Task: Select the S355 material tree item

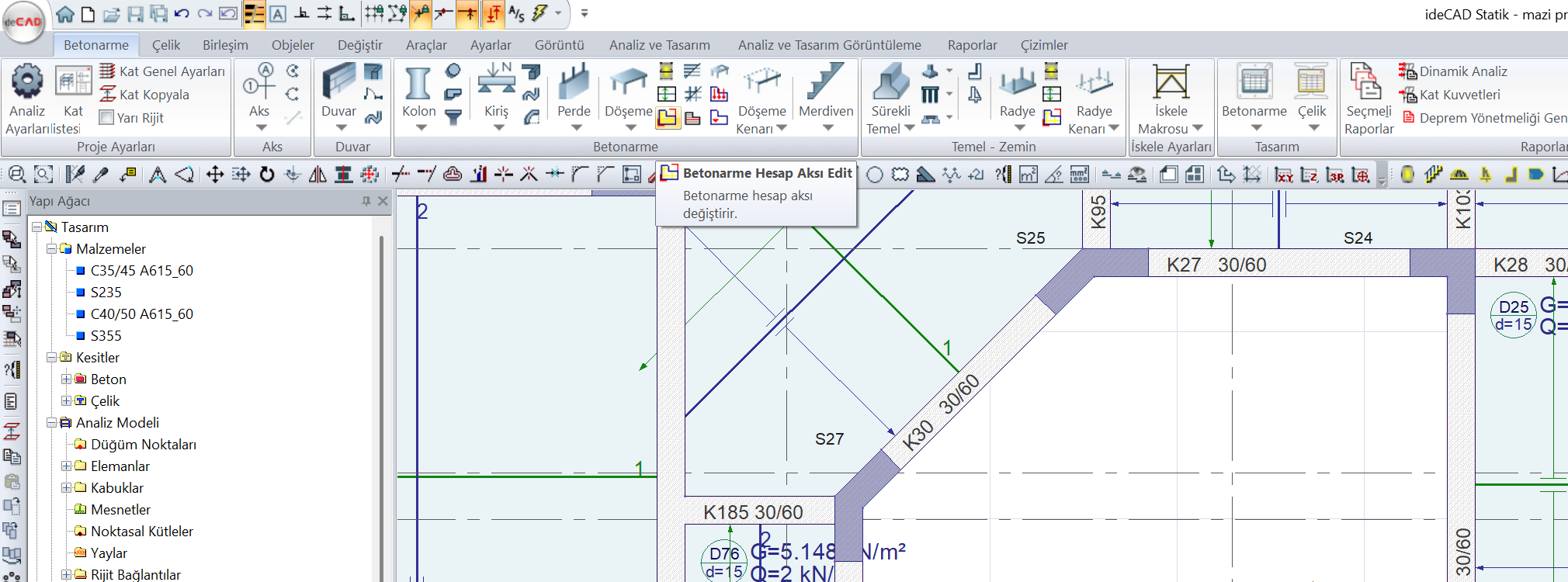Action: coord(106,336)
